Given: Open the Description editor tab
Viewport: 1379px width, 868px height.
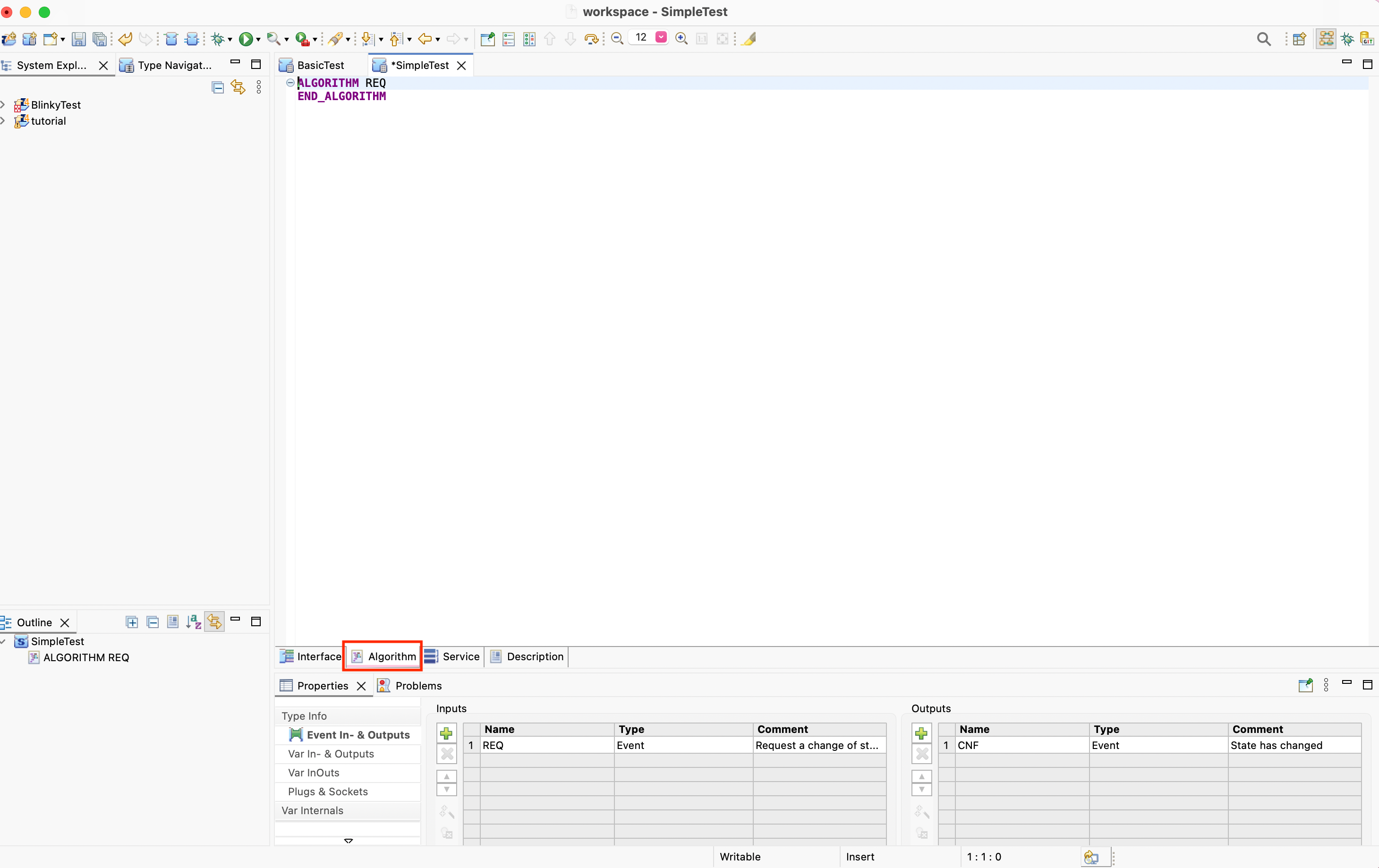Looking at the screenshot, I should pyautogui.click(x=527, y=657).
